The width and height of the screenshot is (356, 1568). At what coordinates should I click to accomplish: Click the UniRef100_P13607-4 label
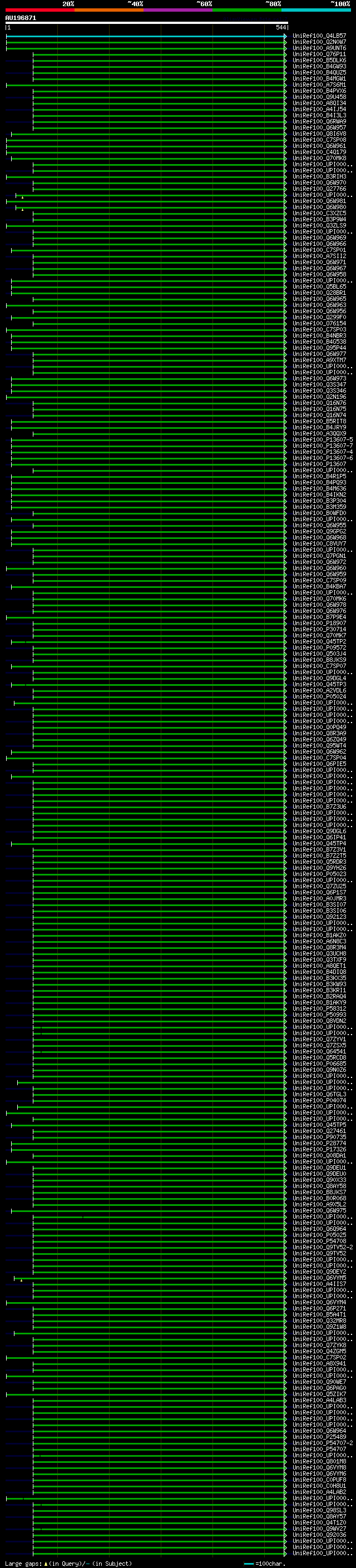point(323,452)
